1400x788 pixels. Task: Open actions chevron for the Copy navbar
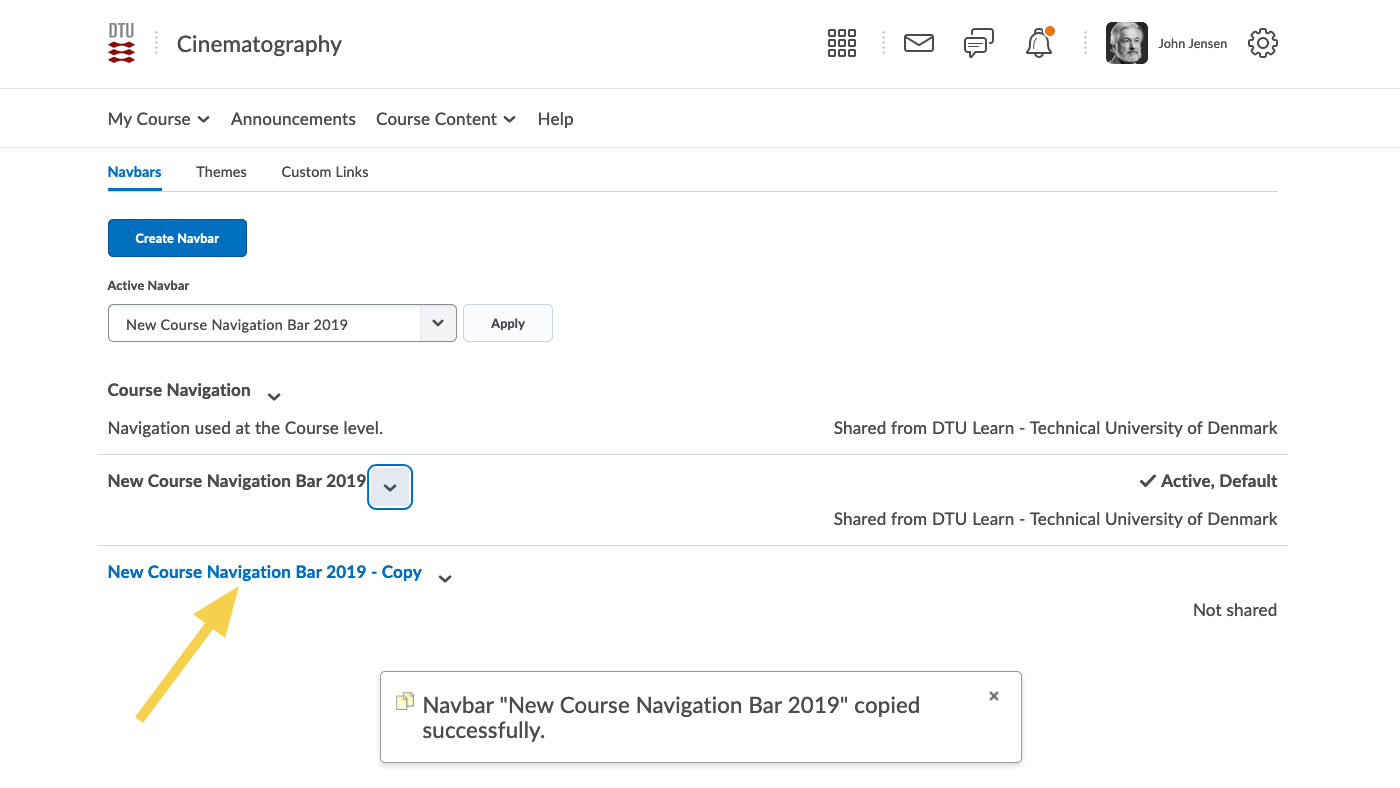click(x=445, y=578)
